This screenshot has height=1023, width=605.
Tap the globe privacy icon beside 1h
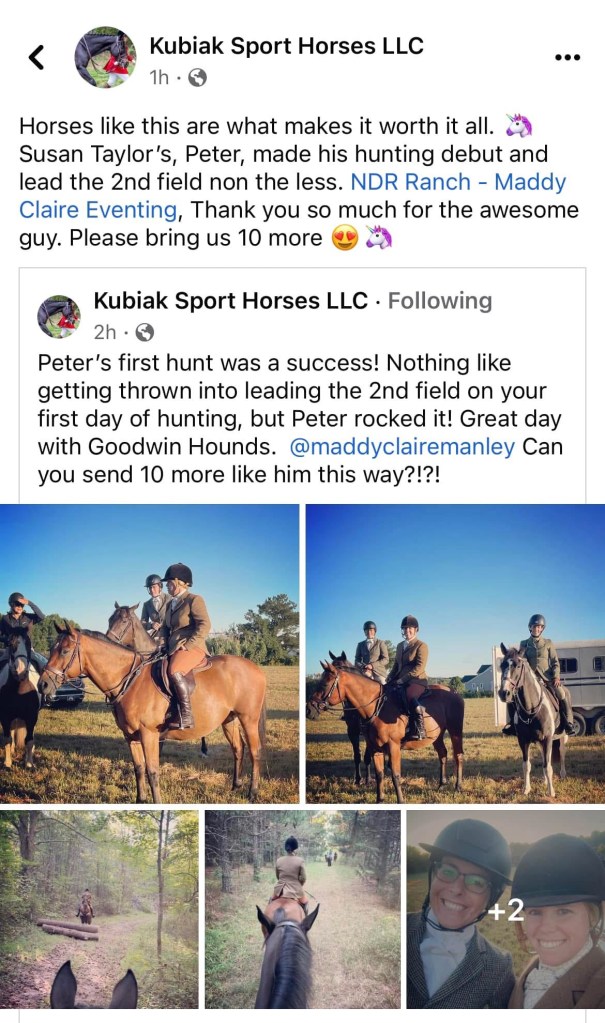[x=197, y=78]
